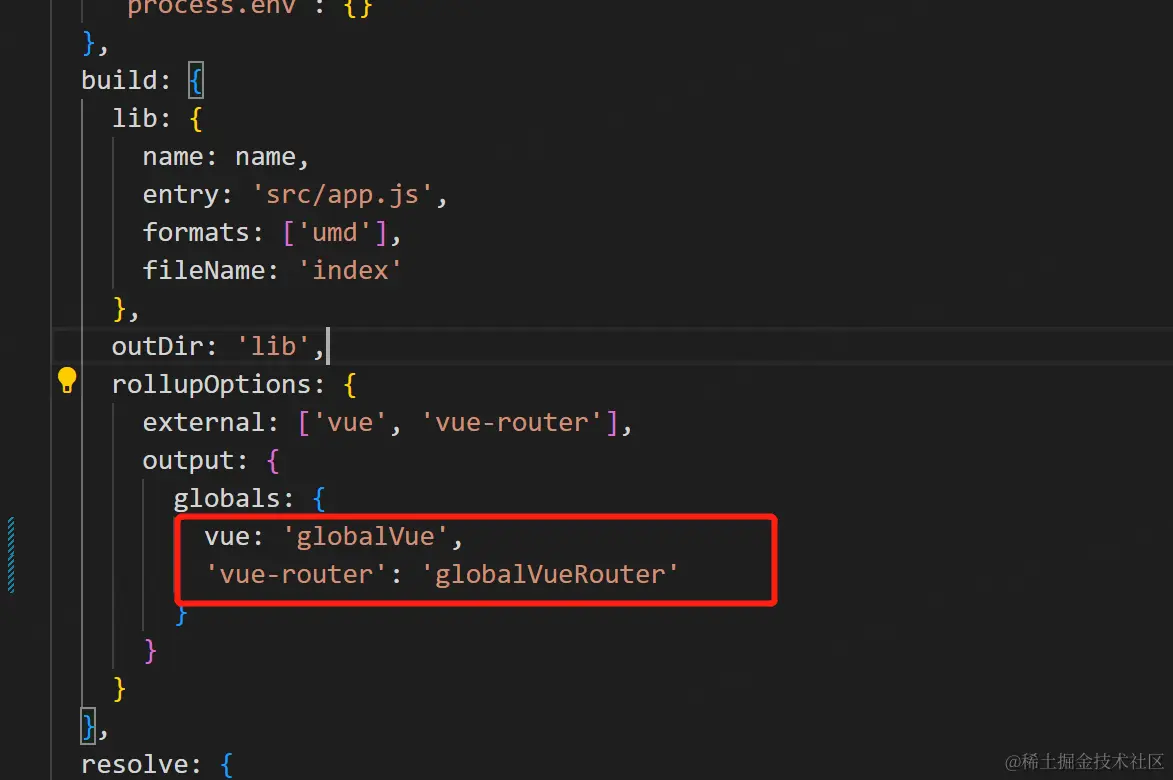Screen dimensions: 1173x780
Task: Click the outDir 'lib' string value
Action: [273, 346]
